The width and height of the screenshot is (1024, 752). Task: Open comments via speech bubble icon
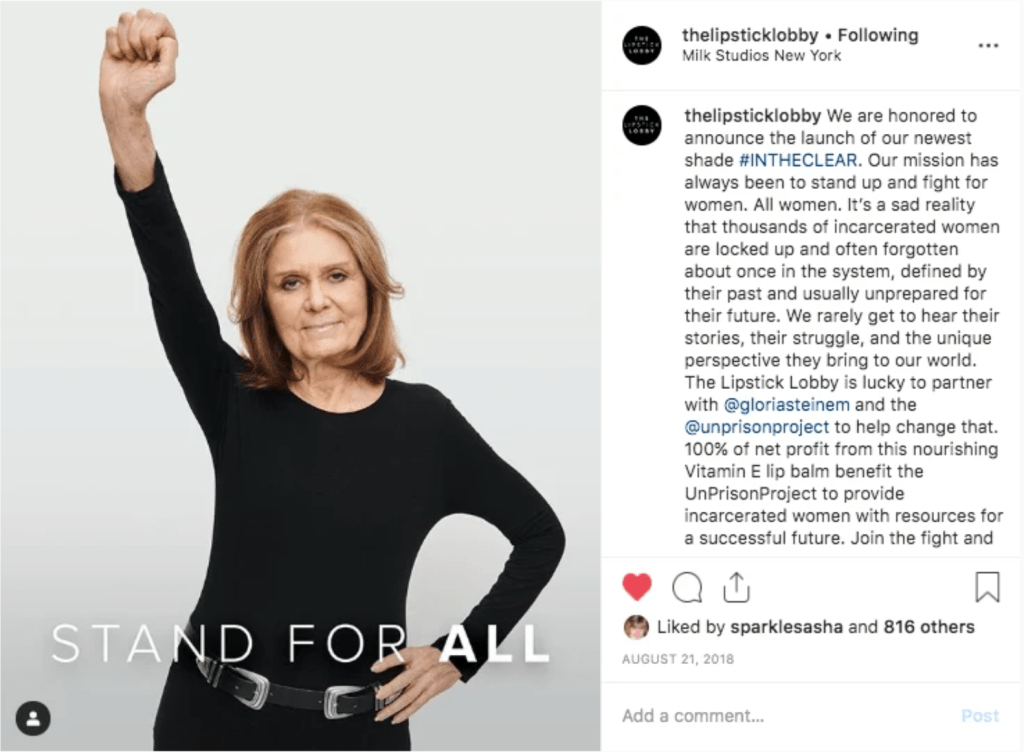pos(687,587)
